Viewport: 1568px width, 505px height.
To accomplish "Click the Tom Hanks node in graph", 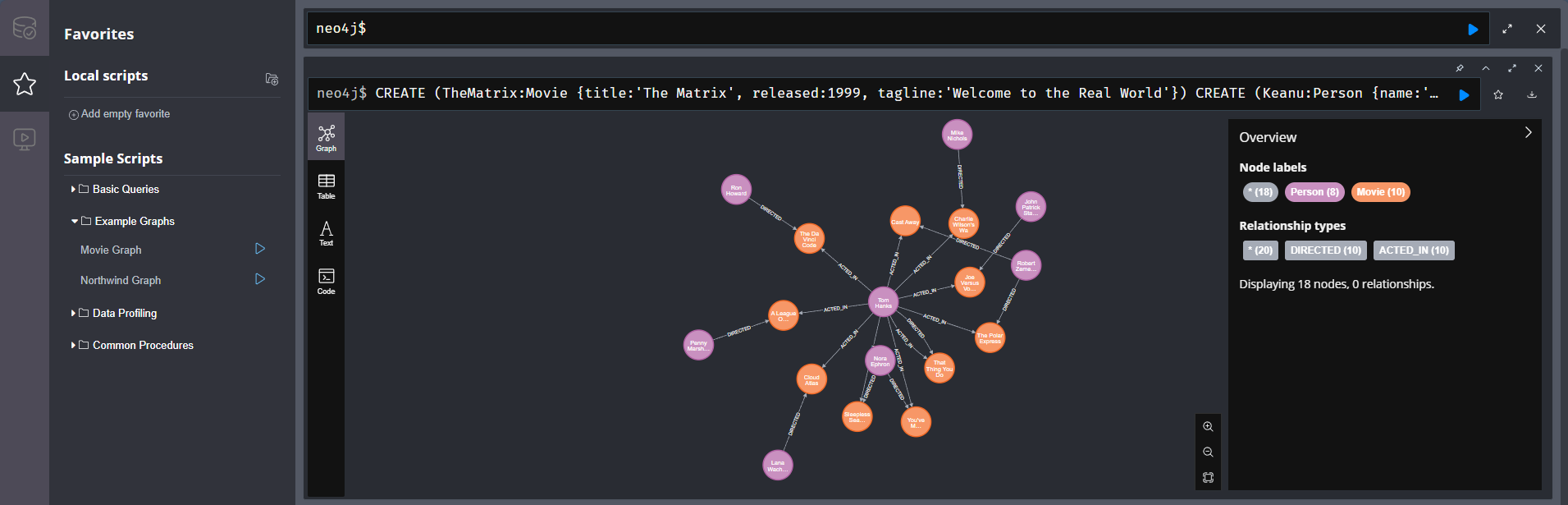I will tap(883, 302).
